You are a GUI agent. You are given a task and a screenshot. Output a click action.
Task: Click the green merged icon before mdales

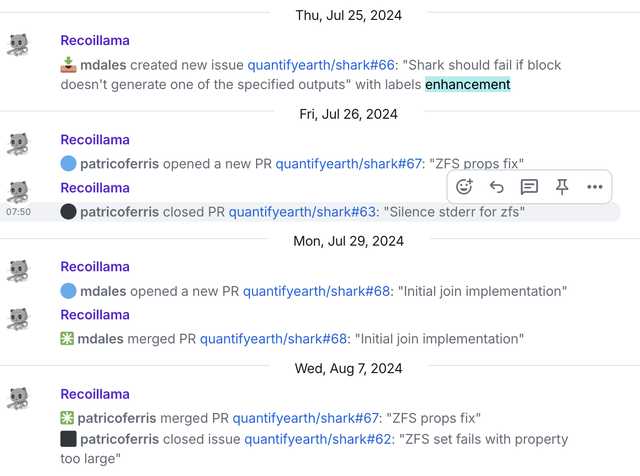[x=68, y=339]
